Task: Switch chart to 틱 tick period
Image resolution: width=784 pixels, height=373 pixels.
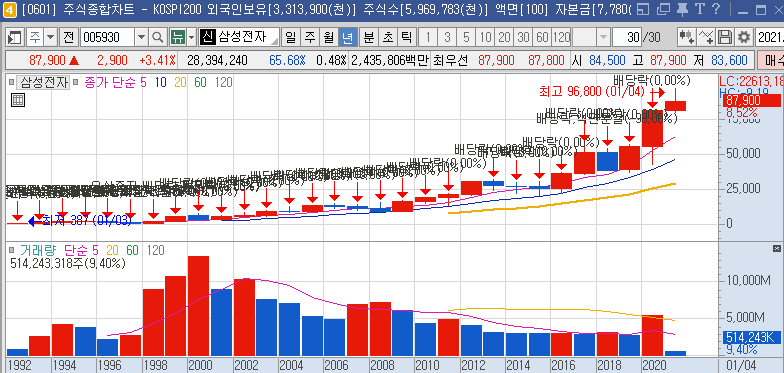Action: pyautogui.click(x=407, y=36)
